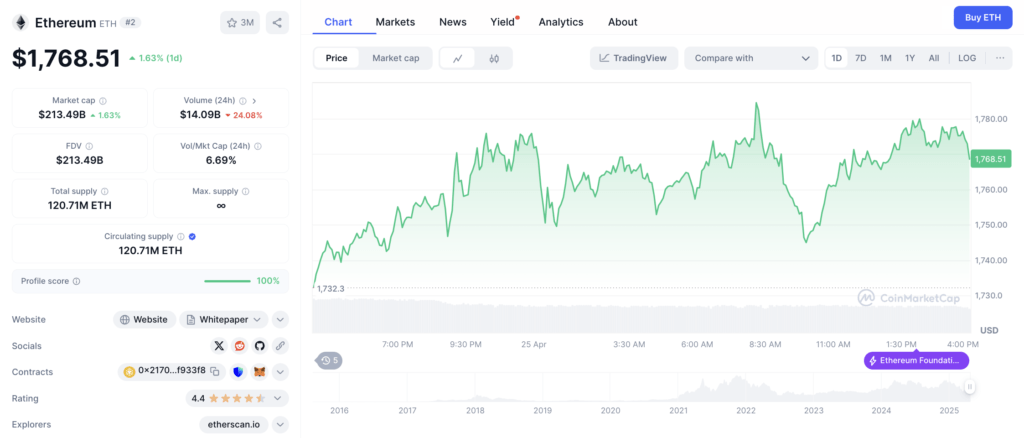This screenshot has height=438, width=1024.
Task: Open the About tab
Action: click(622, 22)
